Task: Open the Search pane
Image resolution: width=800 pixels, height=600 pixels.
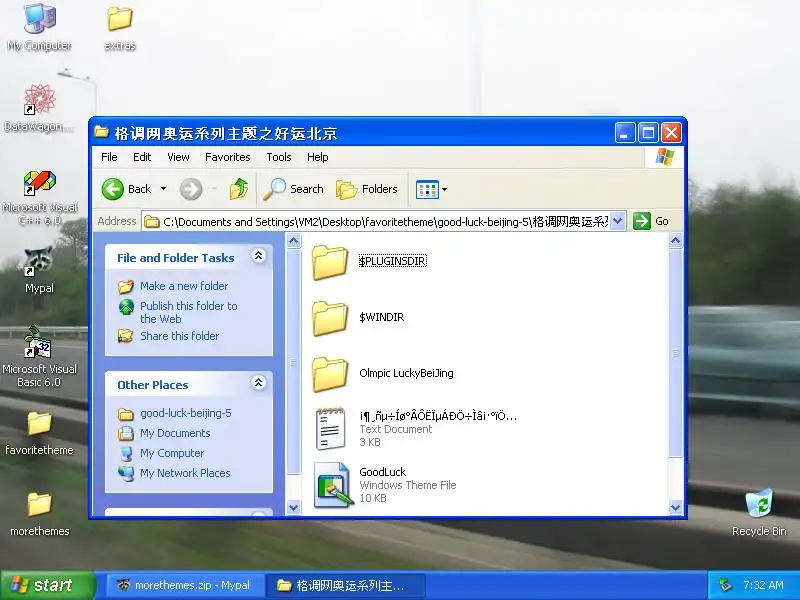Action: click(293, 189)
